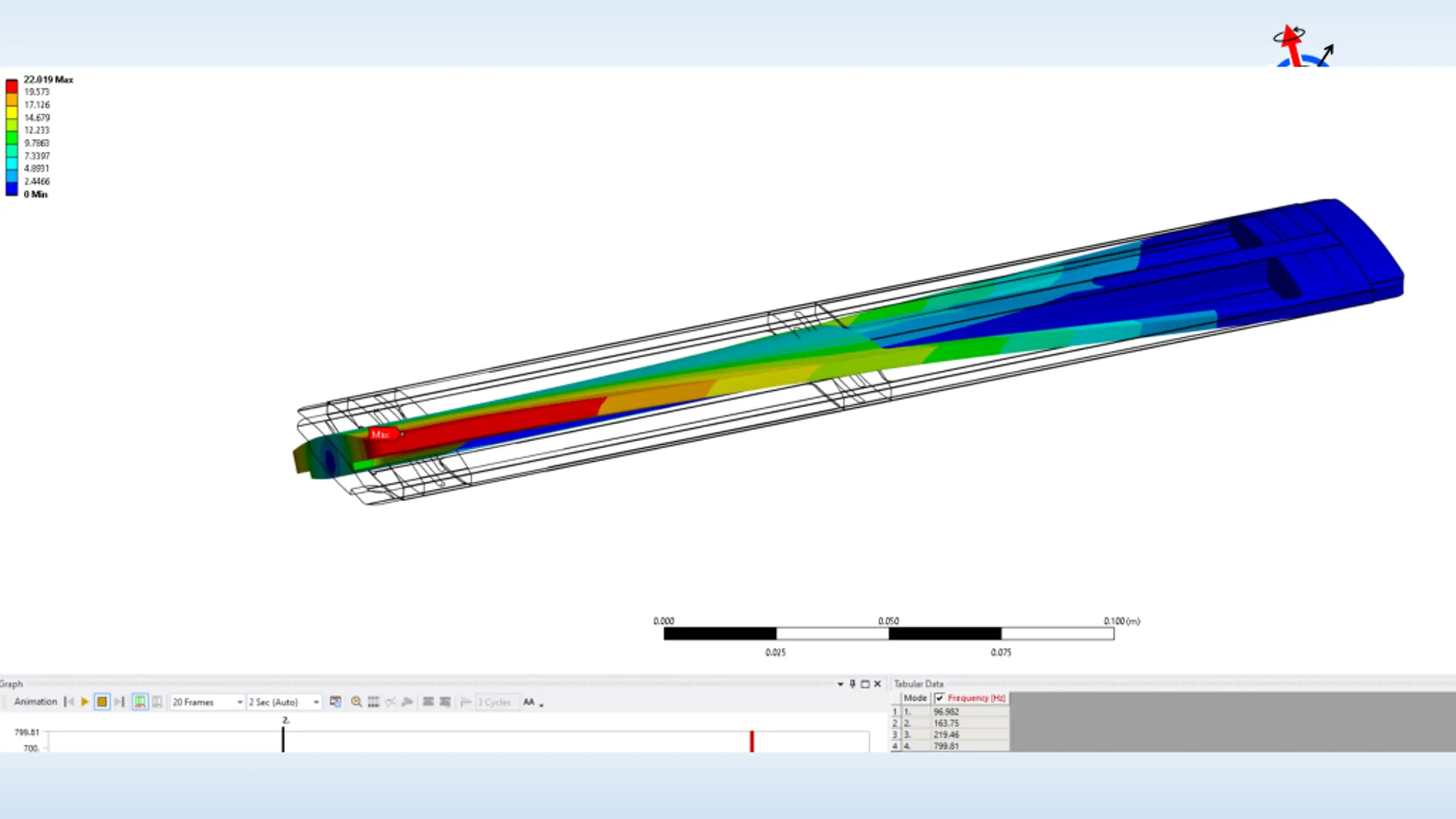The width and height of the screenshot is (1456, 819).
Task: Select Mode 3 row at 219.46 Hz
Action: coord(945,734)
